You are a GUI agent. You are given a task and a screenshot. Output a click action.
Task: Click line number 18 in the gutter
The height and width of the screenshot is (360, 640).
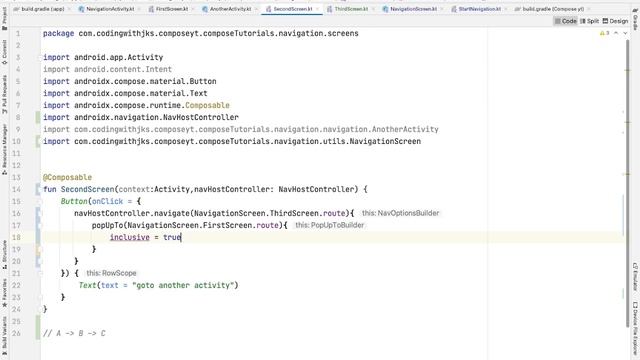pyautogui.click(x=16, y=238)
